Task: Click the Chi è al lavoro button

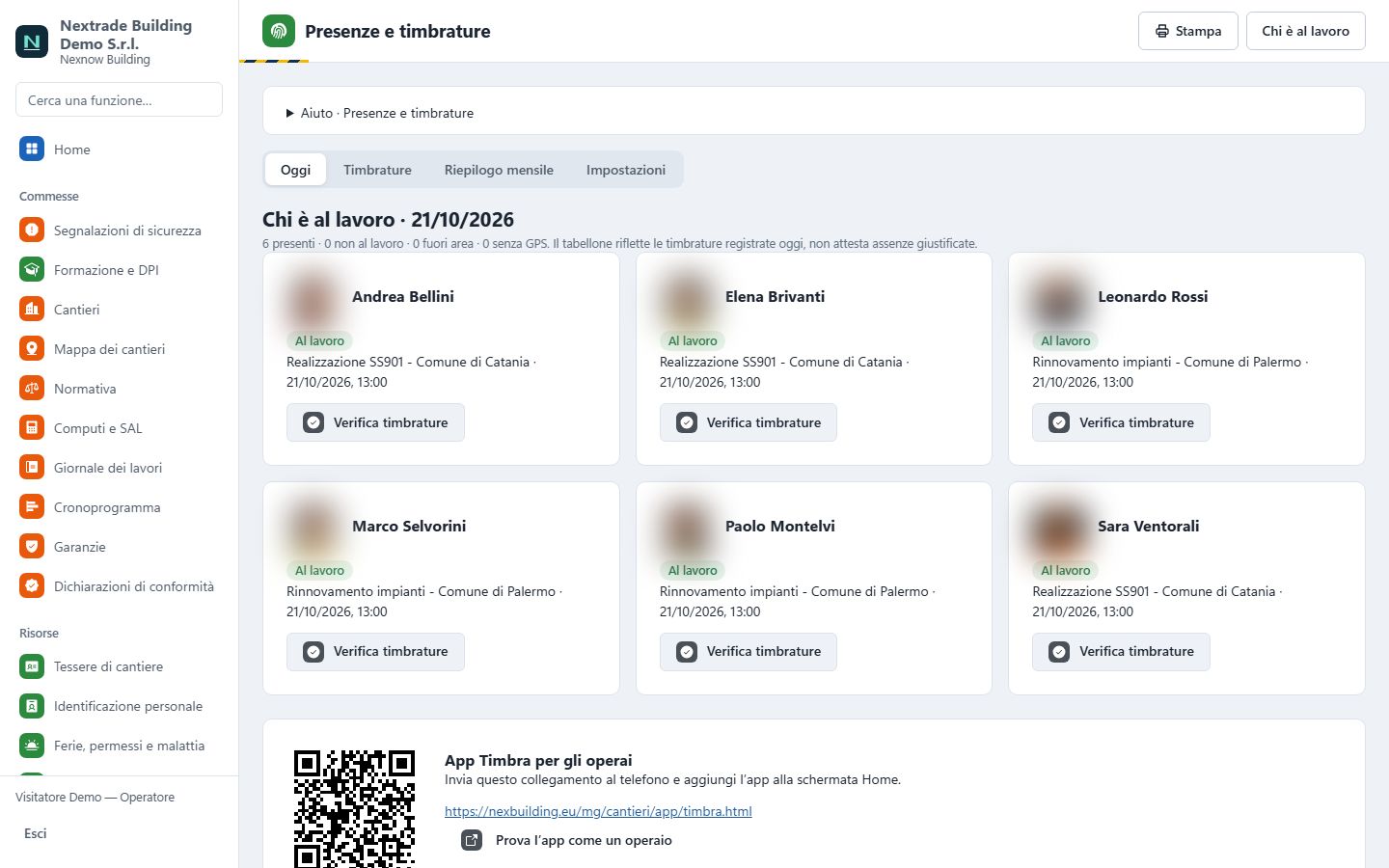Action: coord(1306,31)
